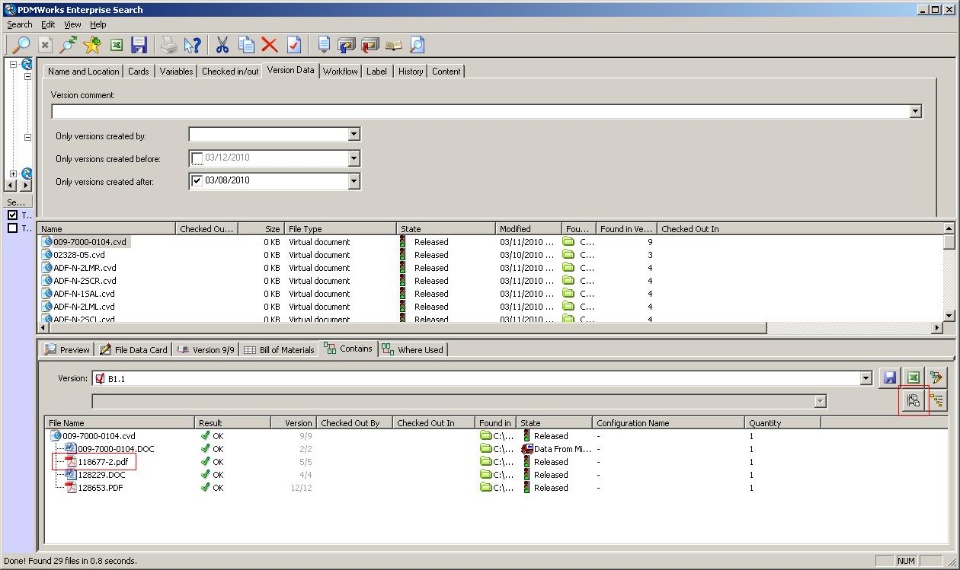The height and width of the screenshot is (570, 960).
Task: Open the Bill of Materials tab
Action: click(x=279, y=350)
